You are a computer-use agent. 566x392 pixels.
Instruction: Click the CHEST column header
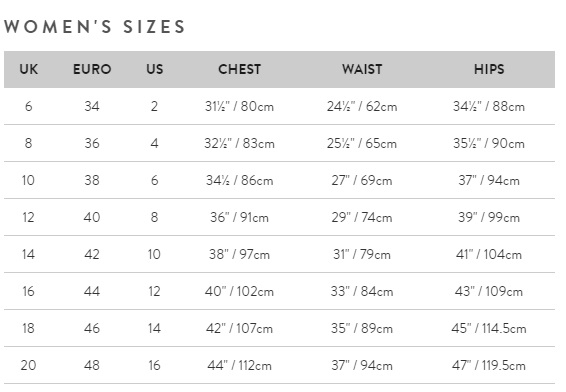[239, 69]
